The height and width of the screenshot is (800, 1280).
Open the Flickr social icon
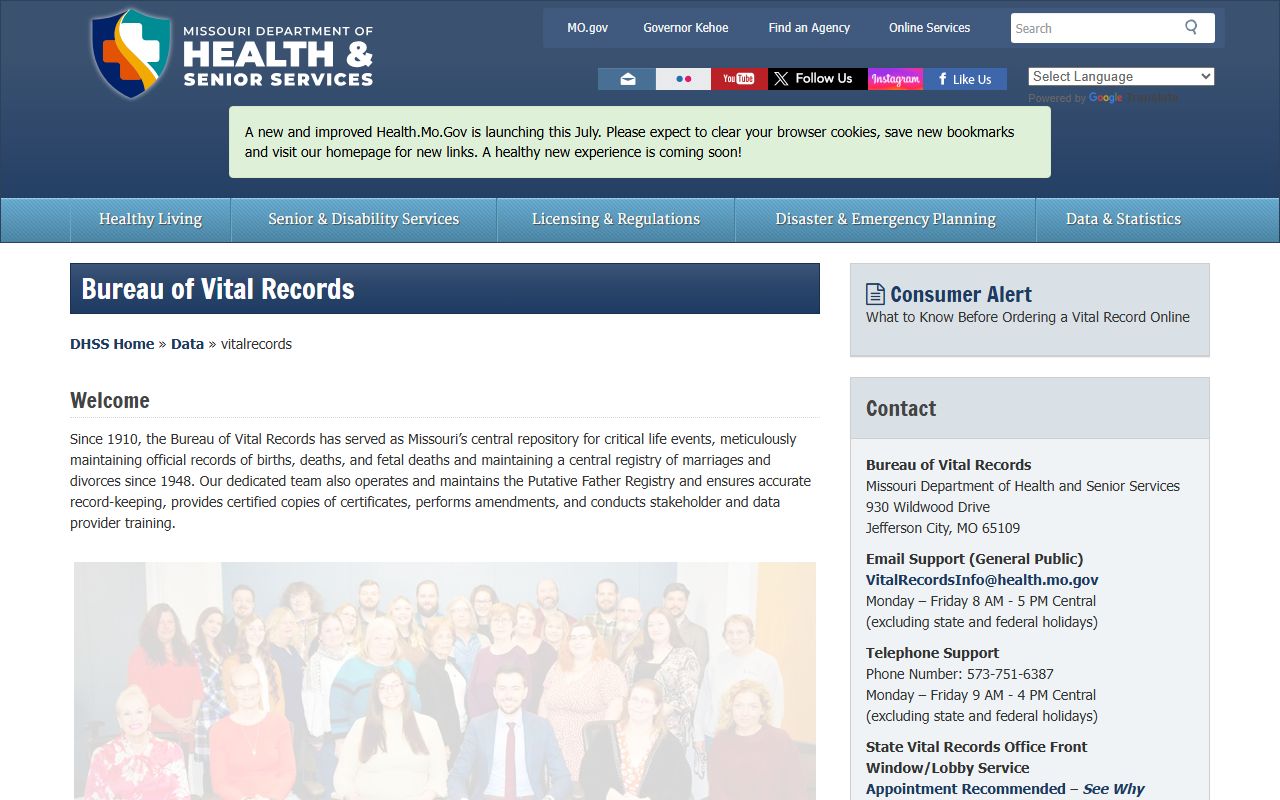[684, 79]
